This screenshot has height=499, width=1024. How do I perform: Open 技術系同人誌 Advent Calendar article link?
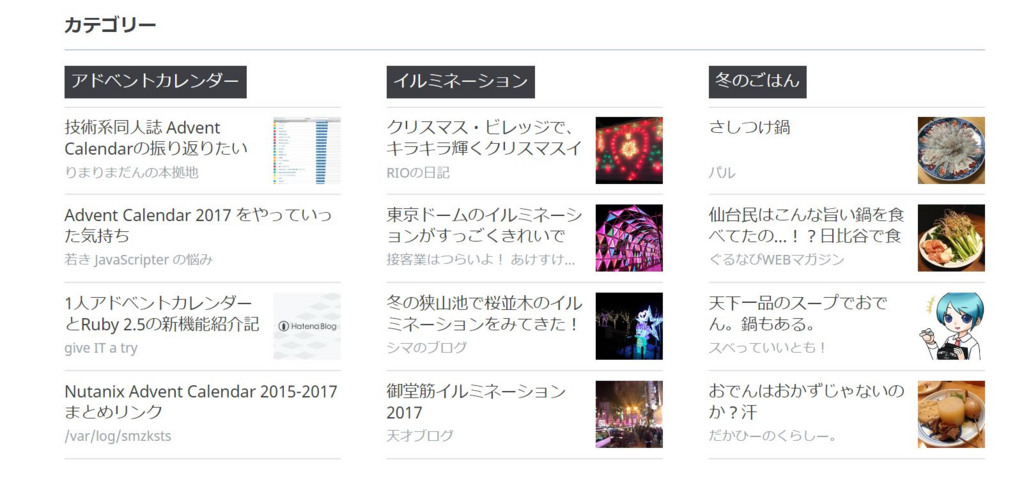point(156,138)
